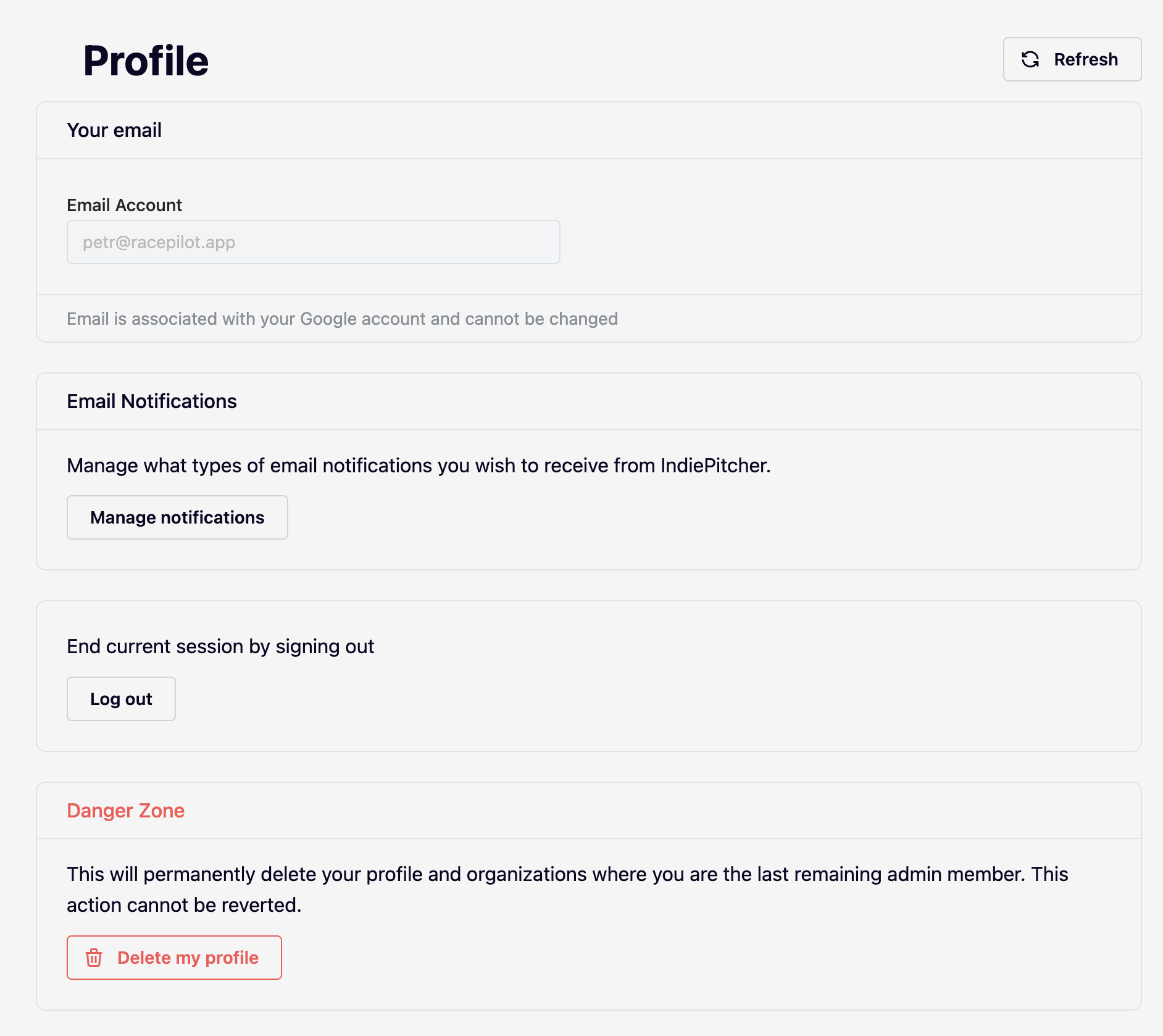The width and height of the screenshot is (1163, 1036).
Task: Click the Email Notifications section title
Action: click(151, 401)
